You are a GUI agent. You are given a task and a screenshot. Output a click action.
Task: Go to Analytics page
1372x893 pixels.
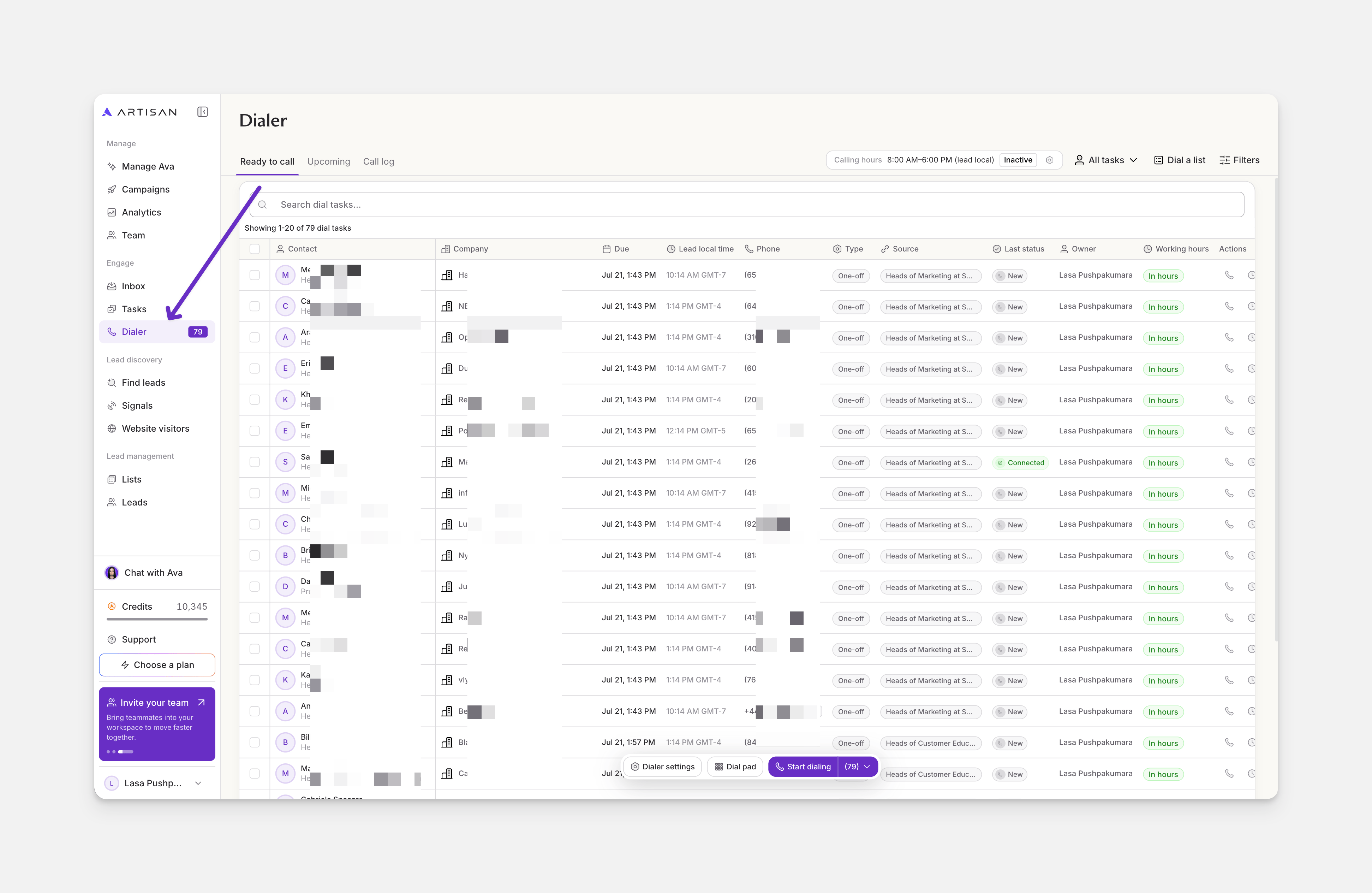click(157, 212)
